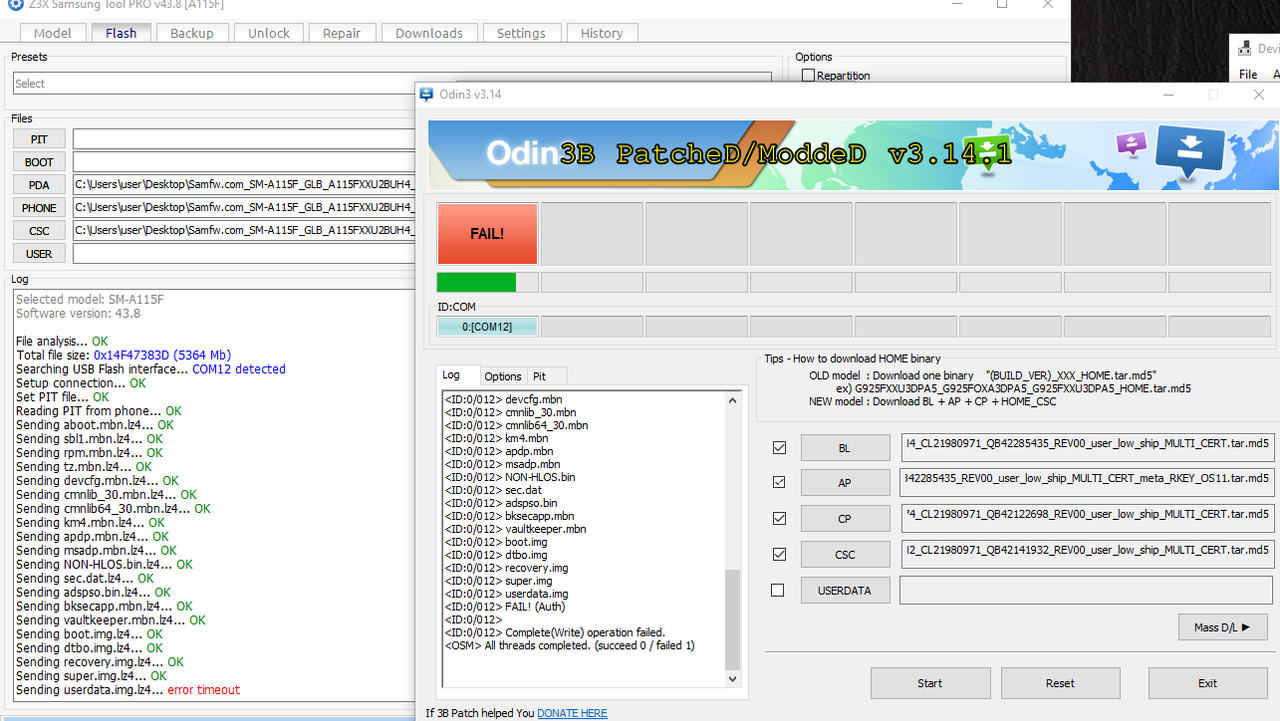Click the Start button in Odin3
The height and width of the screenshot is (721, 1280).
click(930, 683)
